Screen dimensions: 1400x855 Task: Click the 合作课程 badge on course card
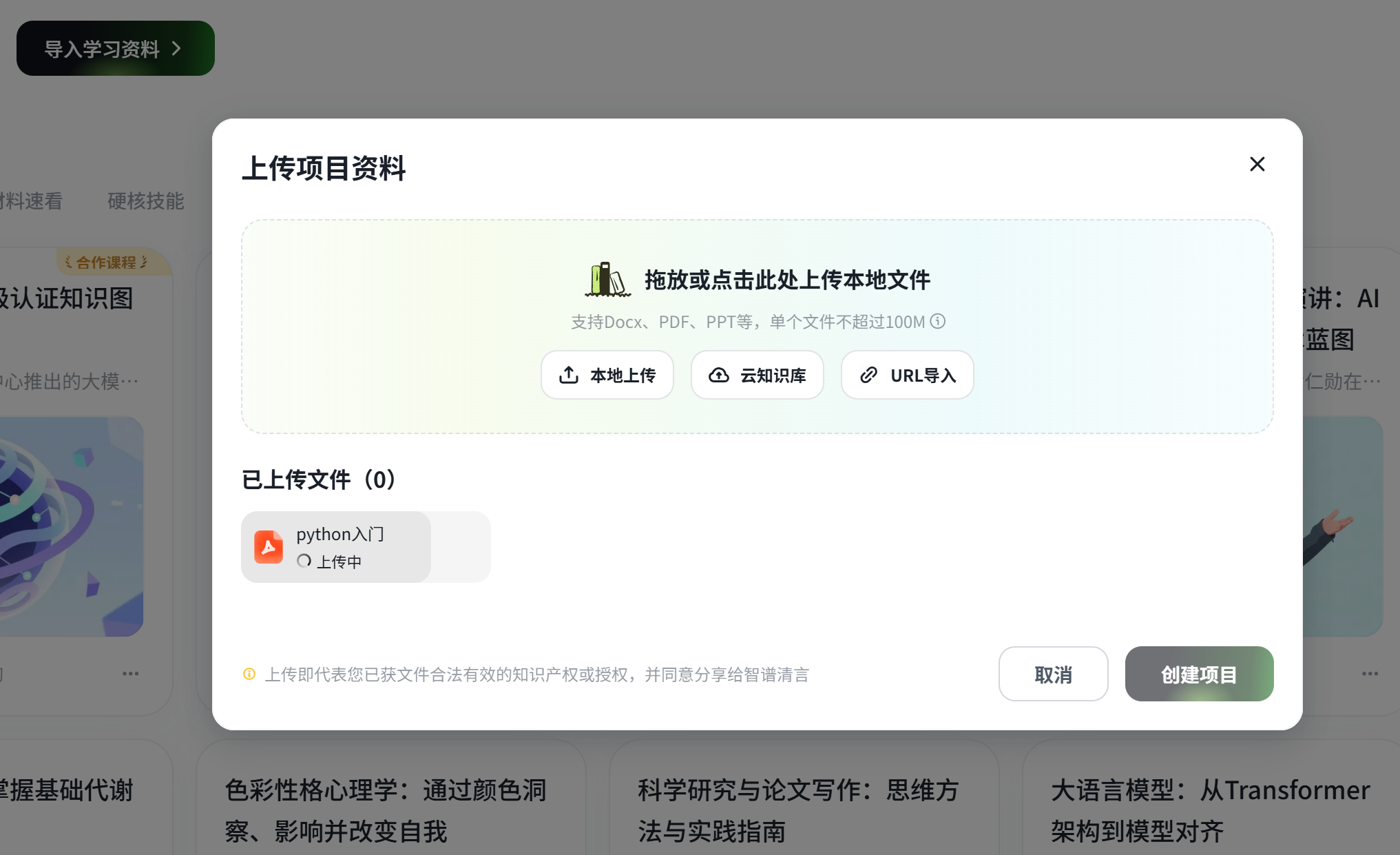pos(107,262)
